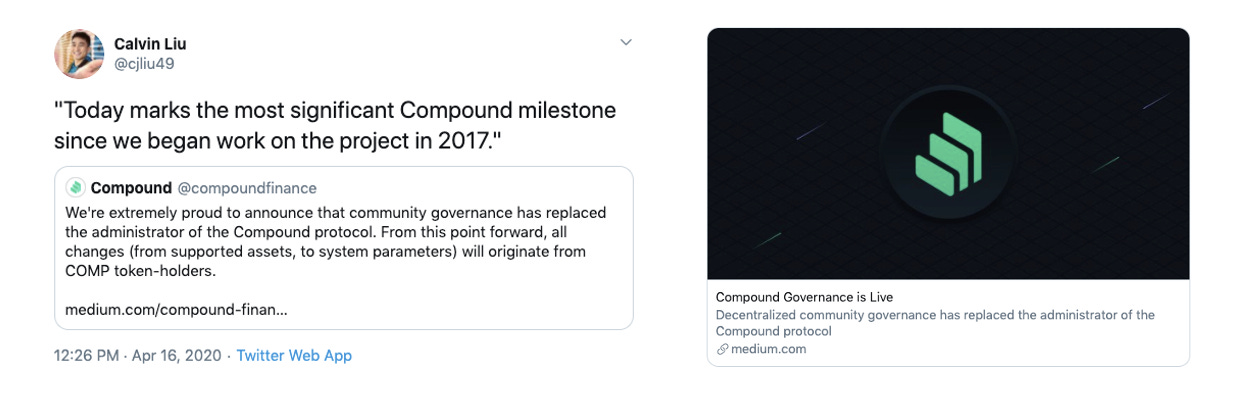
Task: Follow the medium.com/compound-finan… link
Action: pos(176,310)
